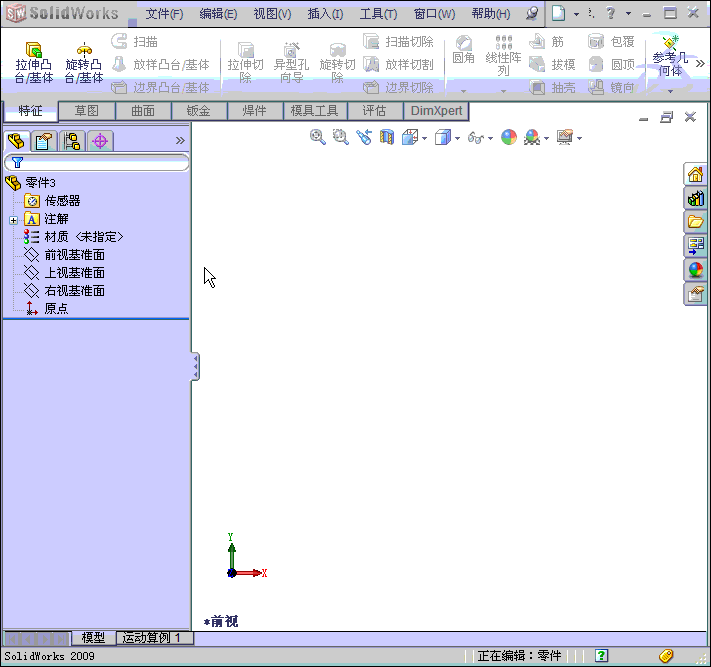Expand the CommandManager toolbar overflow chevron
Viewport: 711px width, 667px height.
point(700,63)
